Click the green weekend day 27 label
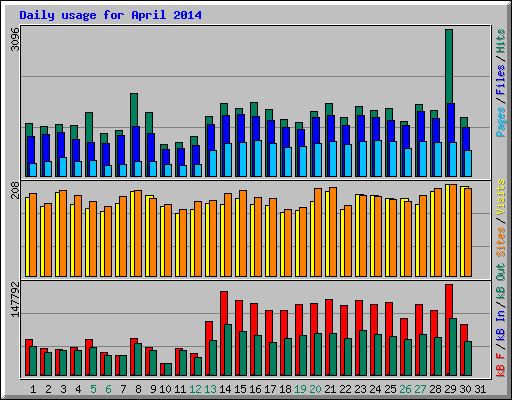The image size is (512, 400). point(420,389)
